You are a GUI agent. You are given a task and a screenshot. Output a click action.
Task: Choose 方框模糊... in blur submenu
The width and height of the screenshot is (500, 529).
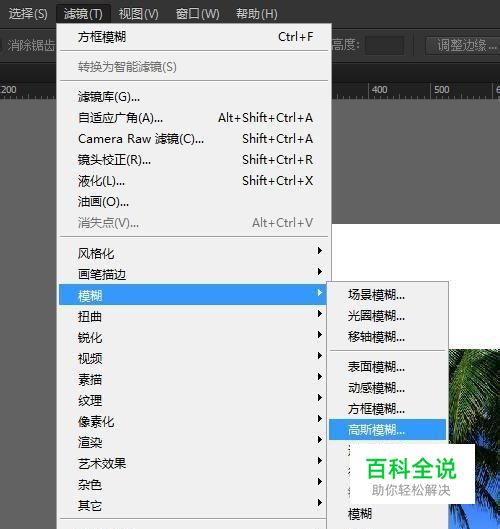tap(388, 409)
